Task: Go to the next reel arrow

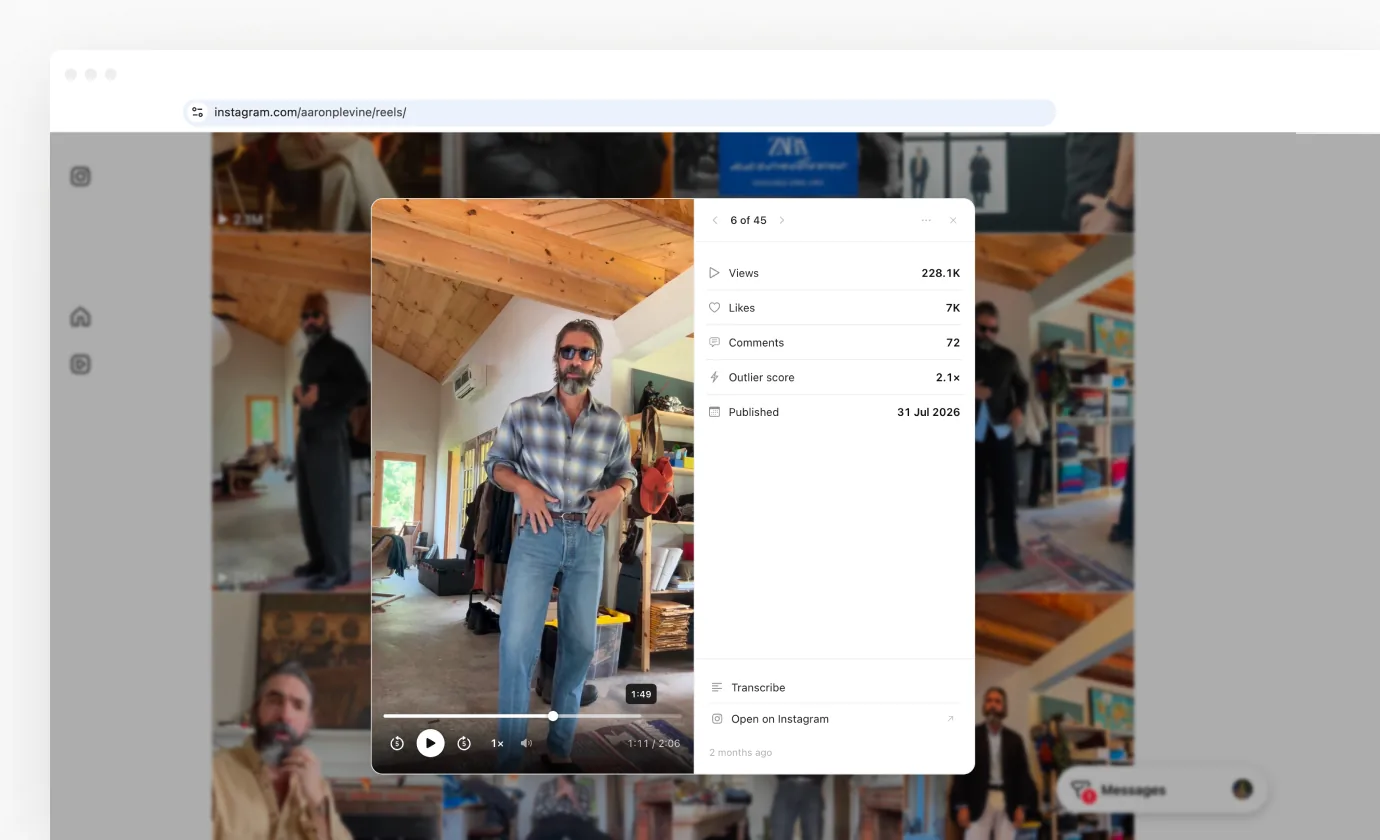Action: (x=782, y=220)
